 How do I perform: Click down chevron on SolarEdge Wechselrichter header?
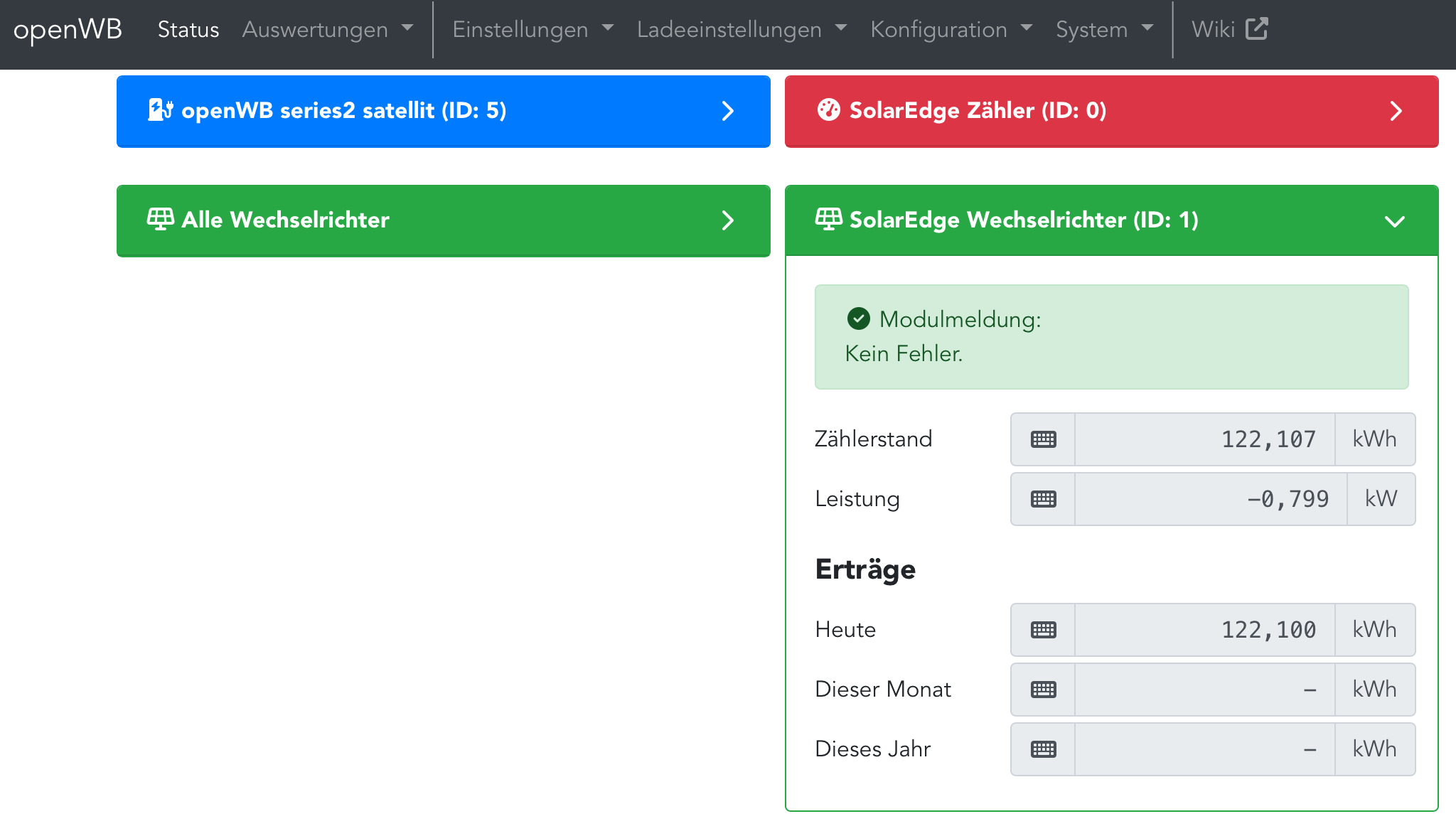pyautogui.click(x=1395, y=221)
